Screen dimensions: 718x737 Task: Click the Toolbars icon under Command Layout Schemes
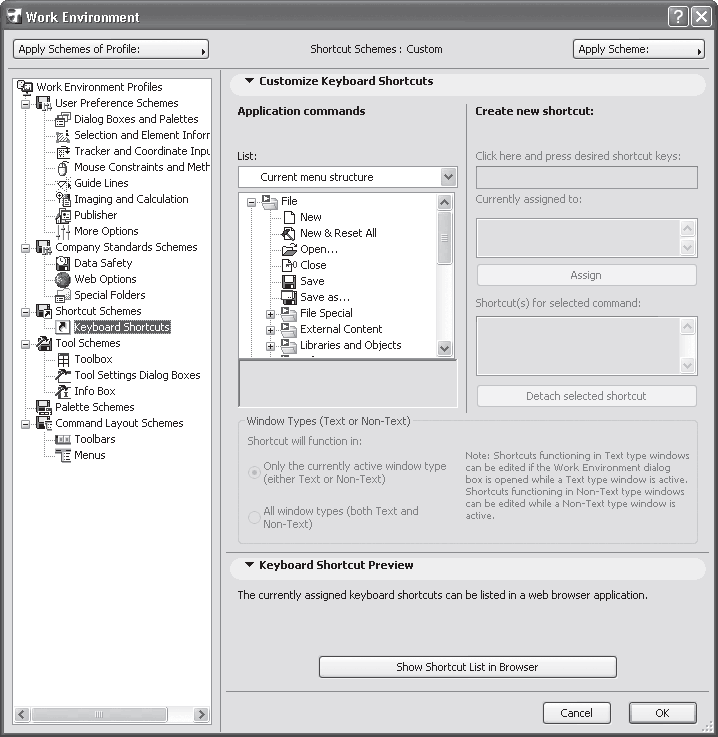click(x=64, y=439)
